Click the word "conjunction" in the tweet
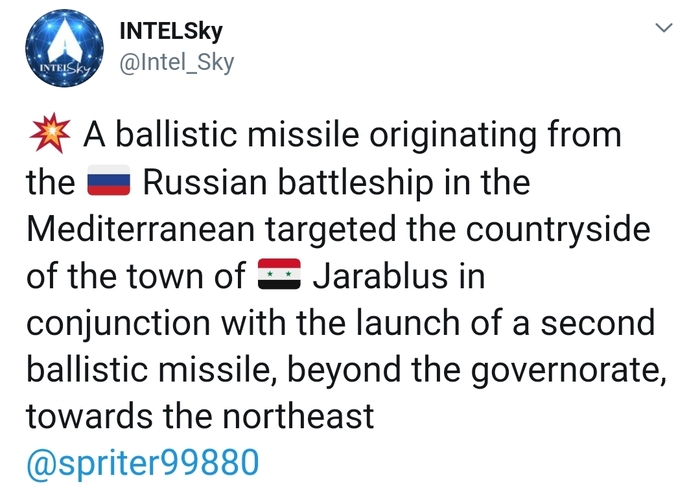This screenshot has height=493, width=700. [118, 322]
